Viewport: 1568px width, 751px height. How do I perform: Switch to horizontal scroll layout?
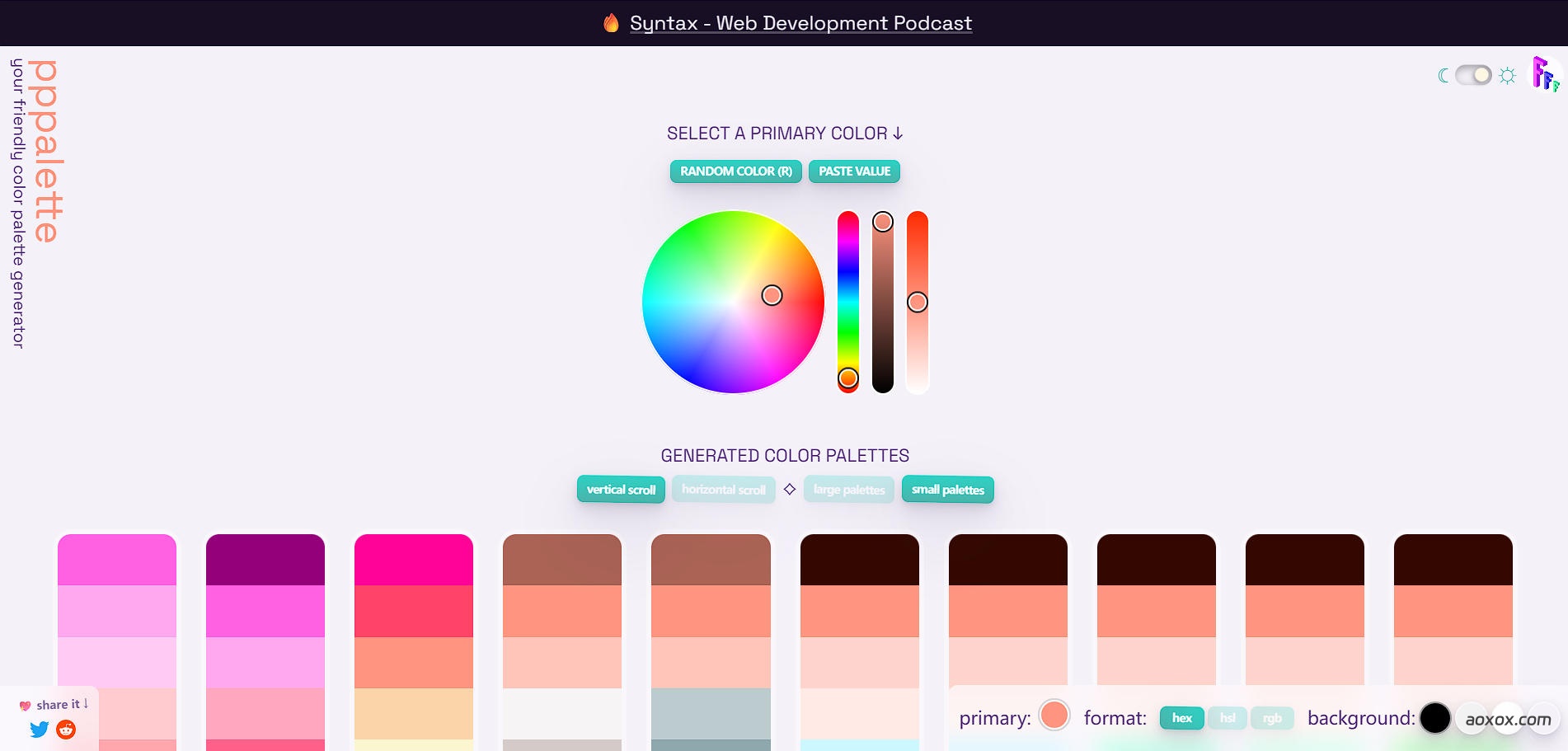click(723, 490)
